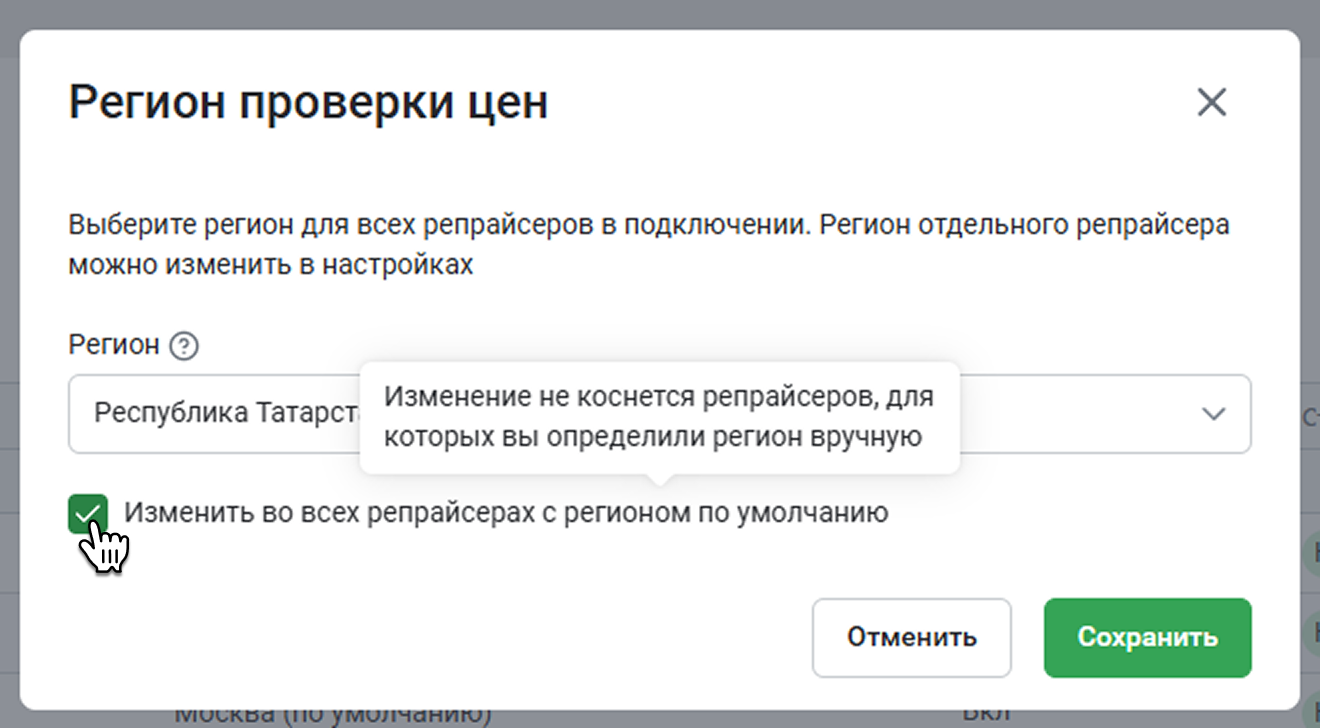
Task: Click the tooltip line "Изменение не коснется репрайсеров"
Action: 658,397
